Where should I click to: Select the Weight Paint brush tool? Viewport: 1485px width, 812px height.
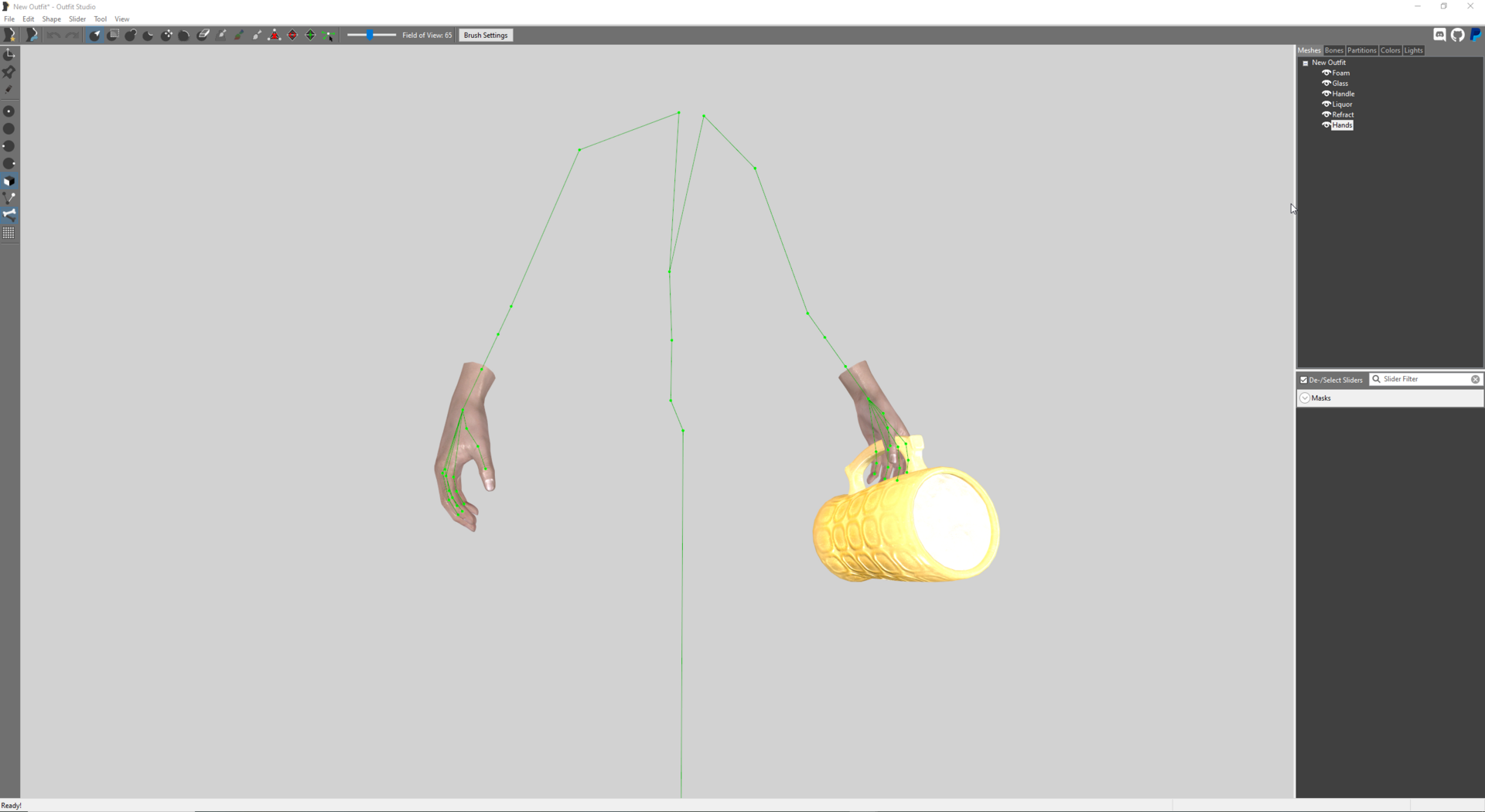coord(222,35)
